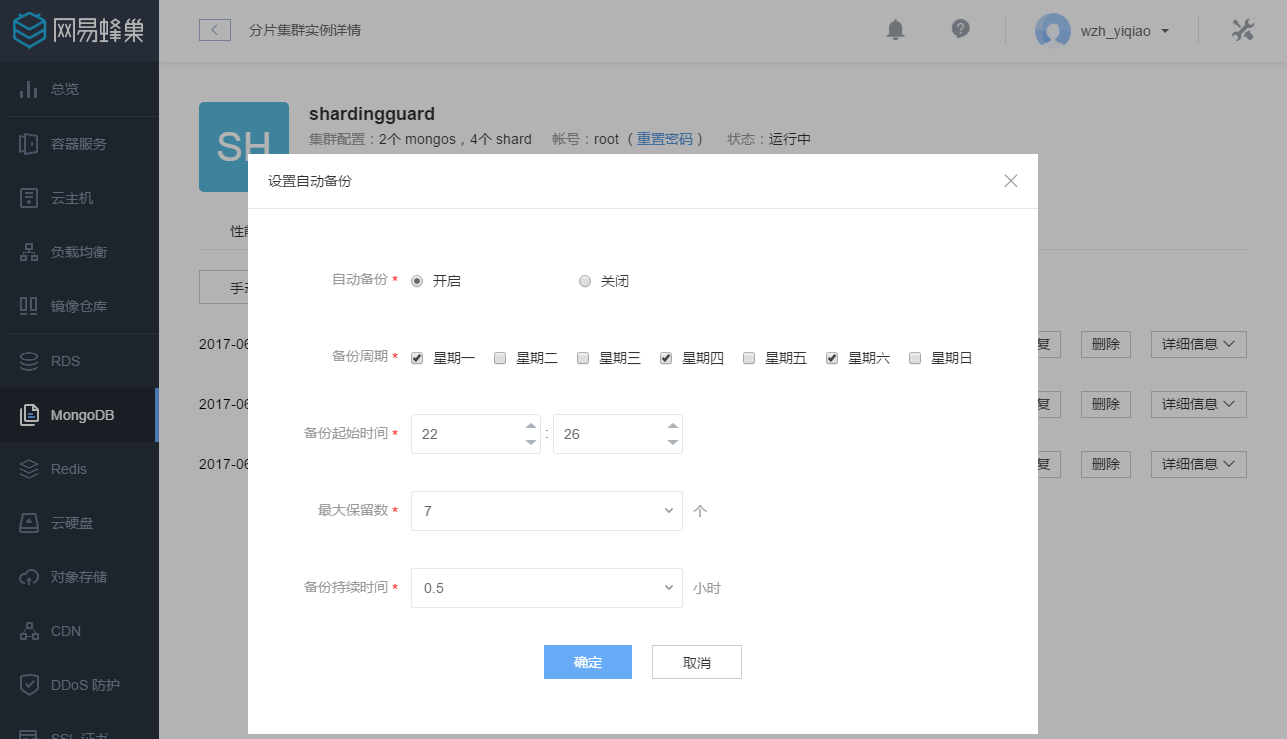Close the 设置自动备份 dialog
The height and width of the screenshot is (739, 1287).
1011,181
